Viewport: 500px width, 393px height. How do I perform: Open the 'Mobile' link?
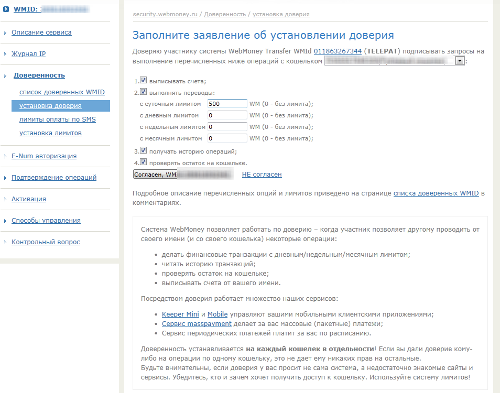coord(217,314)
